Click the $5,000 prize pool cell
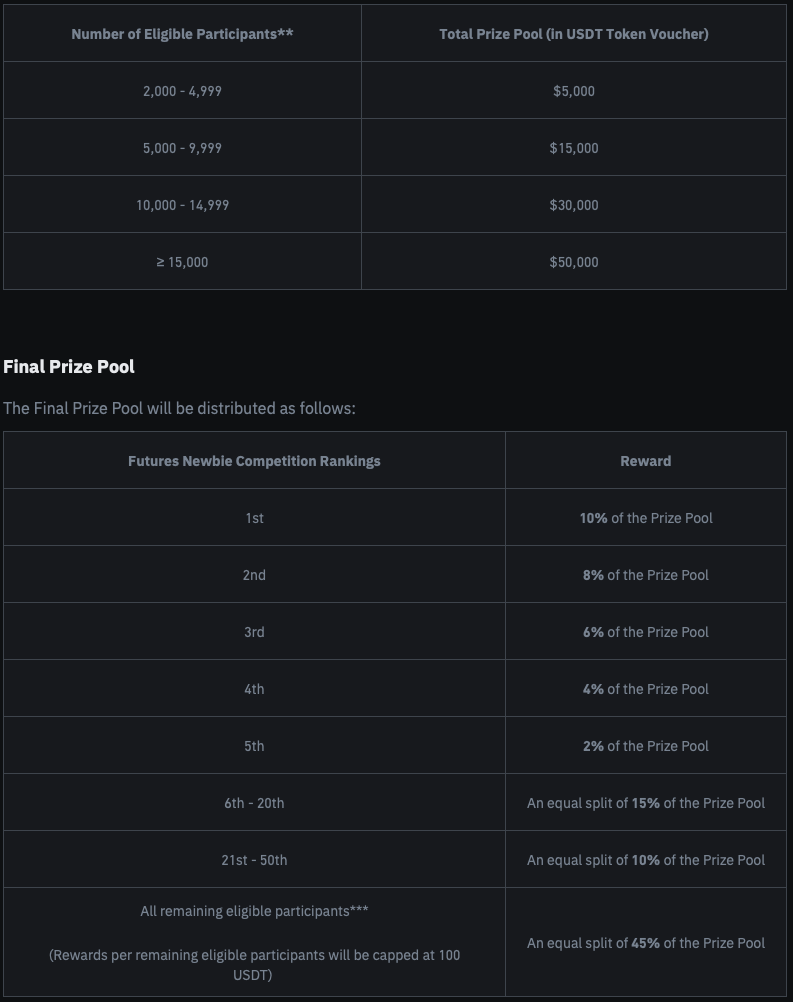The image size is (793, 1002). pyautogui.click(x=574, y=91)
